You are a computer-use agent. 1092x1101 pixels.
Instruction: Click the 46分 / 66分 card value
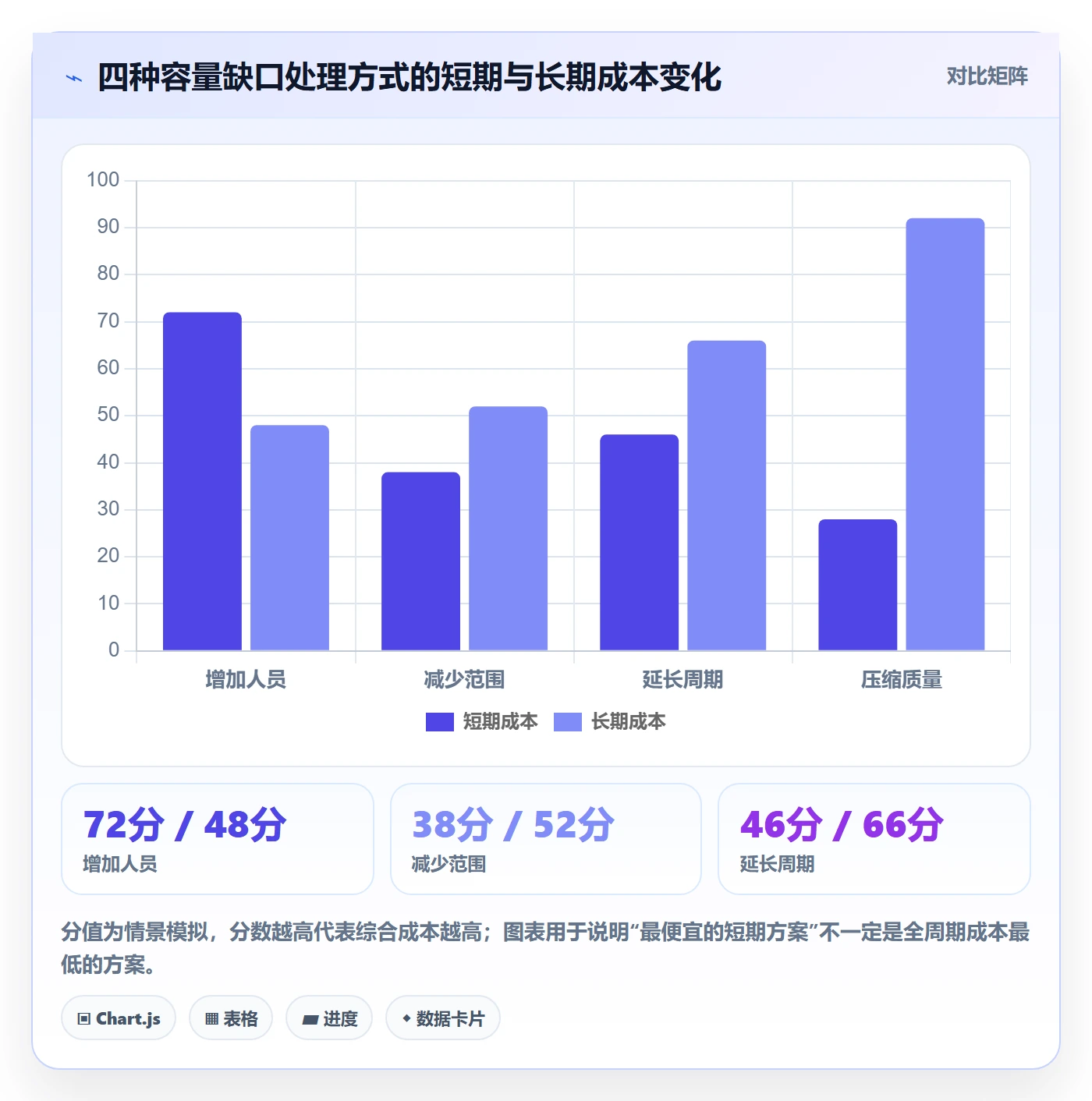(x=842, y=825)
